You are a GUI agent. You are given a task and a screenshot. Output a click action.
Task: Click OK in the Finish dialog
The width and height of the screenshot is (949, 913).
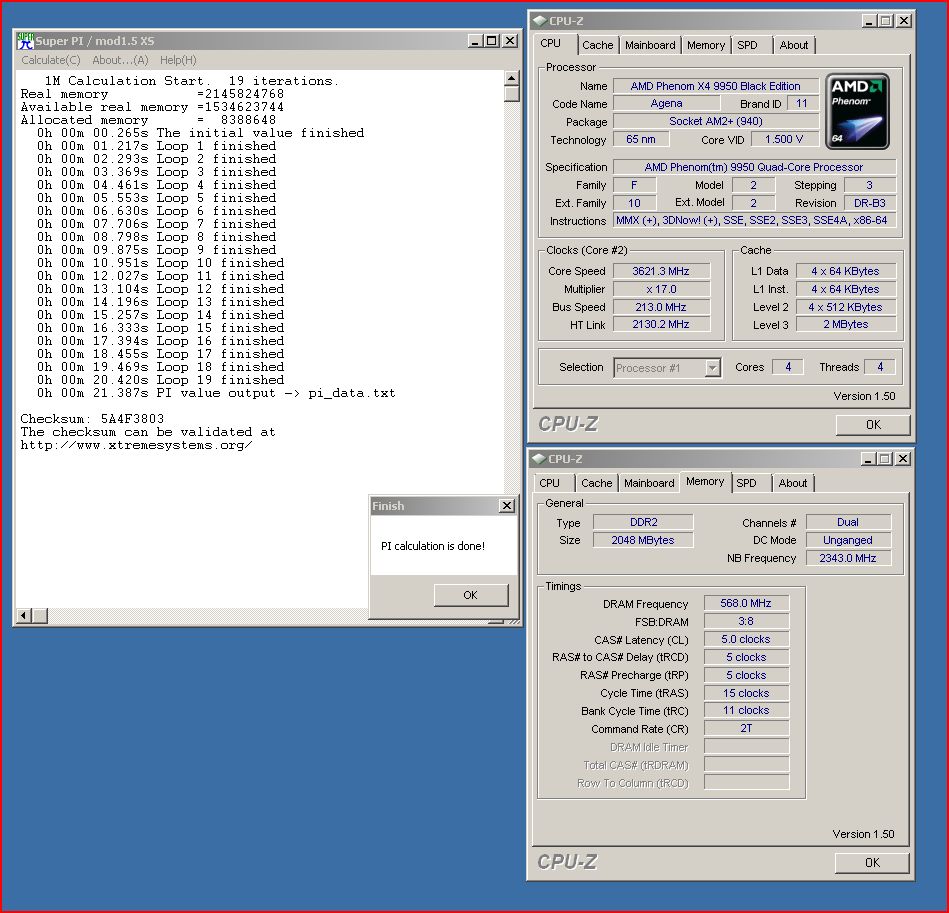[x=470, y=595]
